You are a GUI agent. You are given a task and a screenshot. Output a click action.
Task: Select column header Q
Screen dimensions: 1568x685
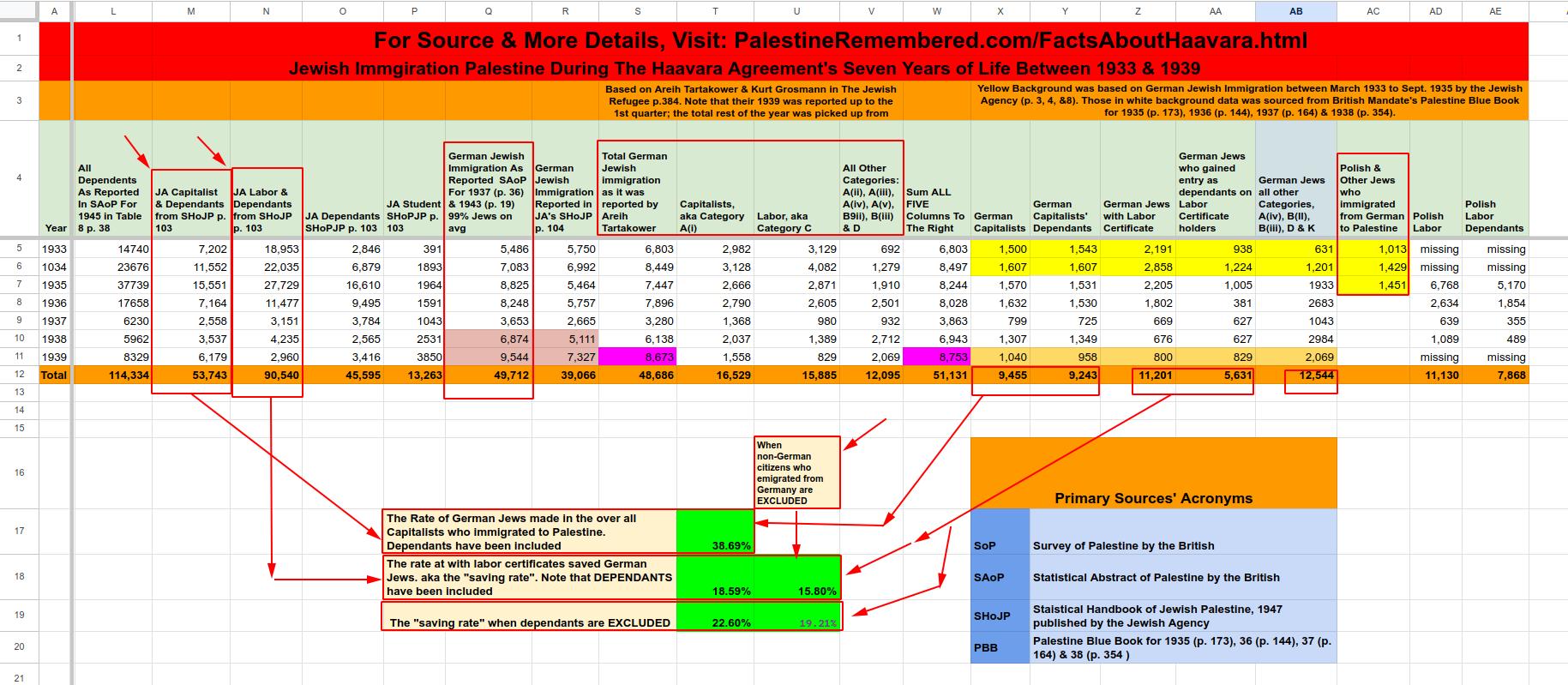pos(488,11)
